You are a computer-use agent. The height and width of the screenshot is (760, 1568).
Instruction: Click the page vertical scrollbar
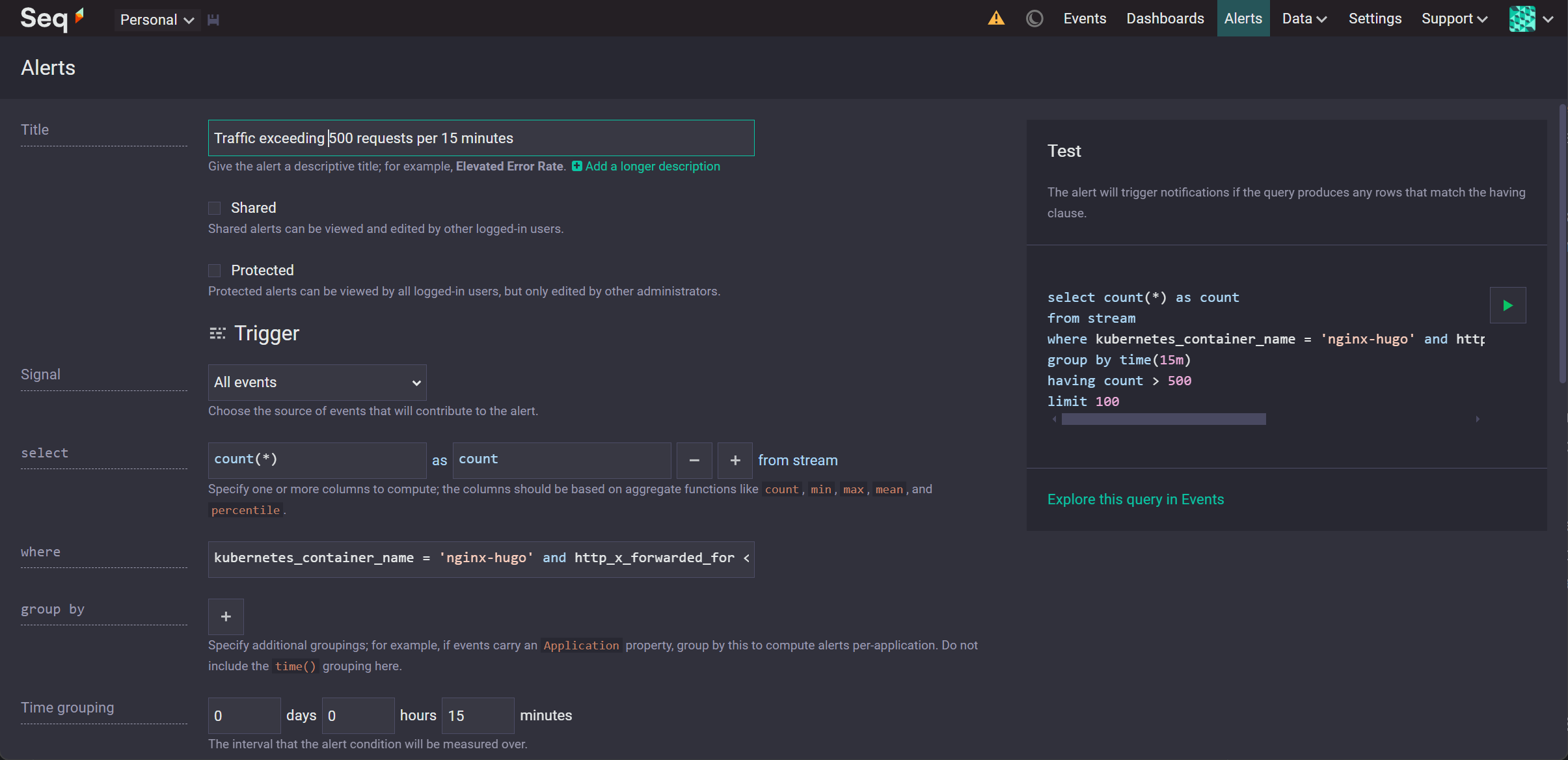point(1563,244)
